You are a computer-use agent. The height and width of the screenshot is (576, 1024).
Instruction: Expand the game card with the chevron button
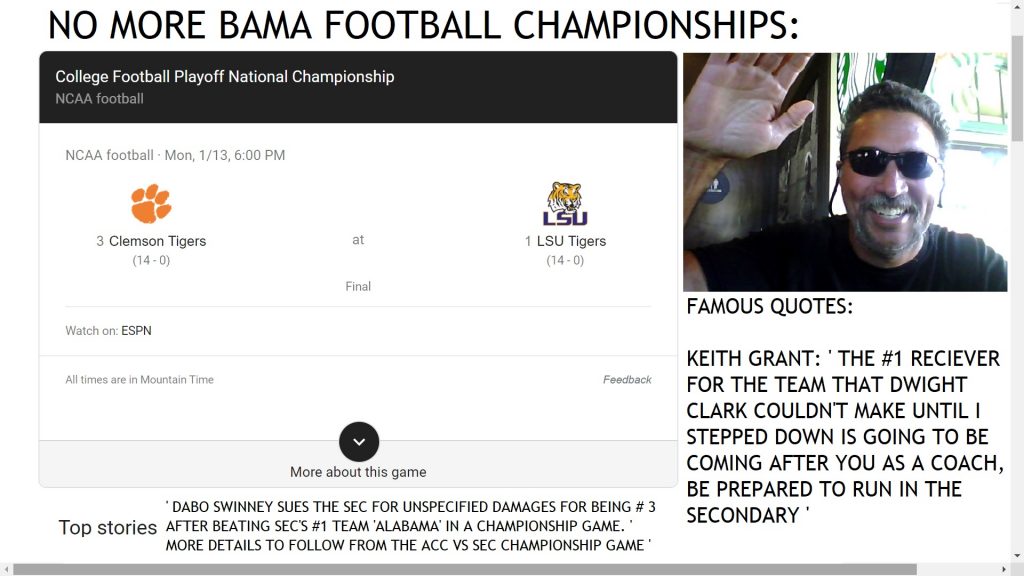[x=359, y=442]
